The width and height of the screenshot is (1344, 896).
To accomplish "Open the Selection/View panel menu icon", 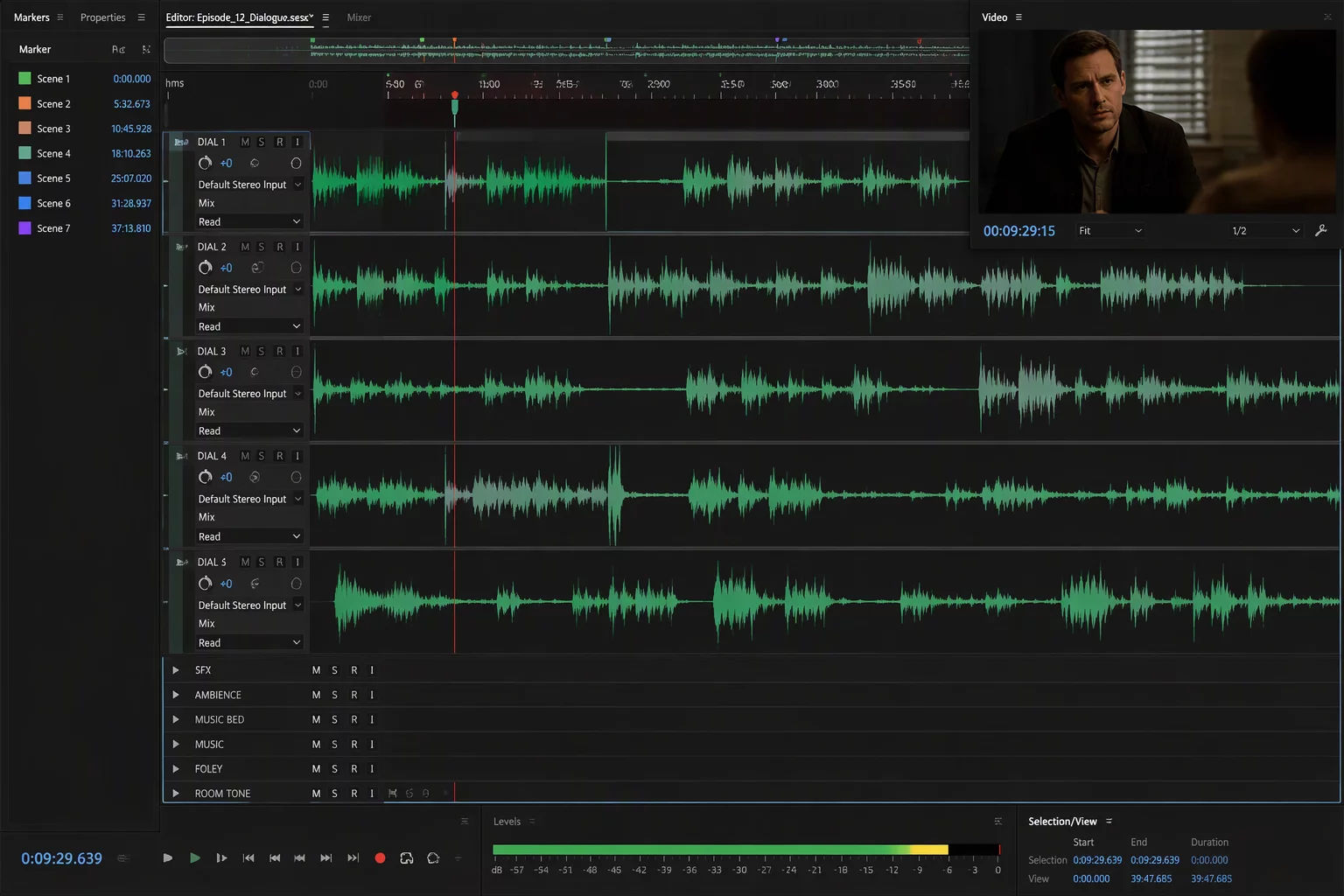I will 1109,822.
